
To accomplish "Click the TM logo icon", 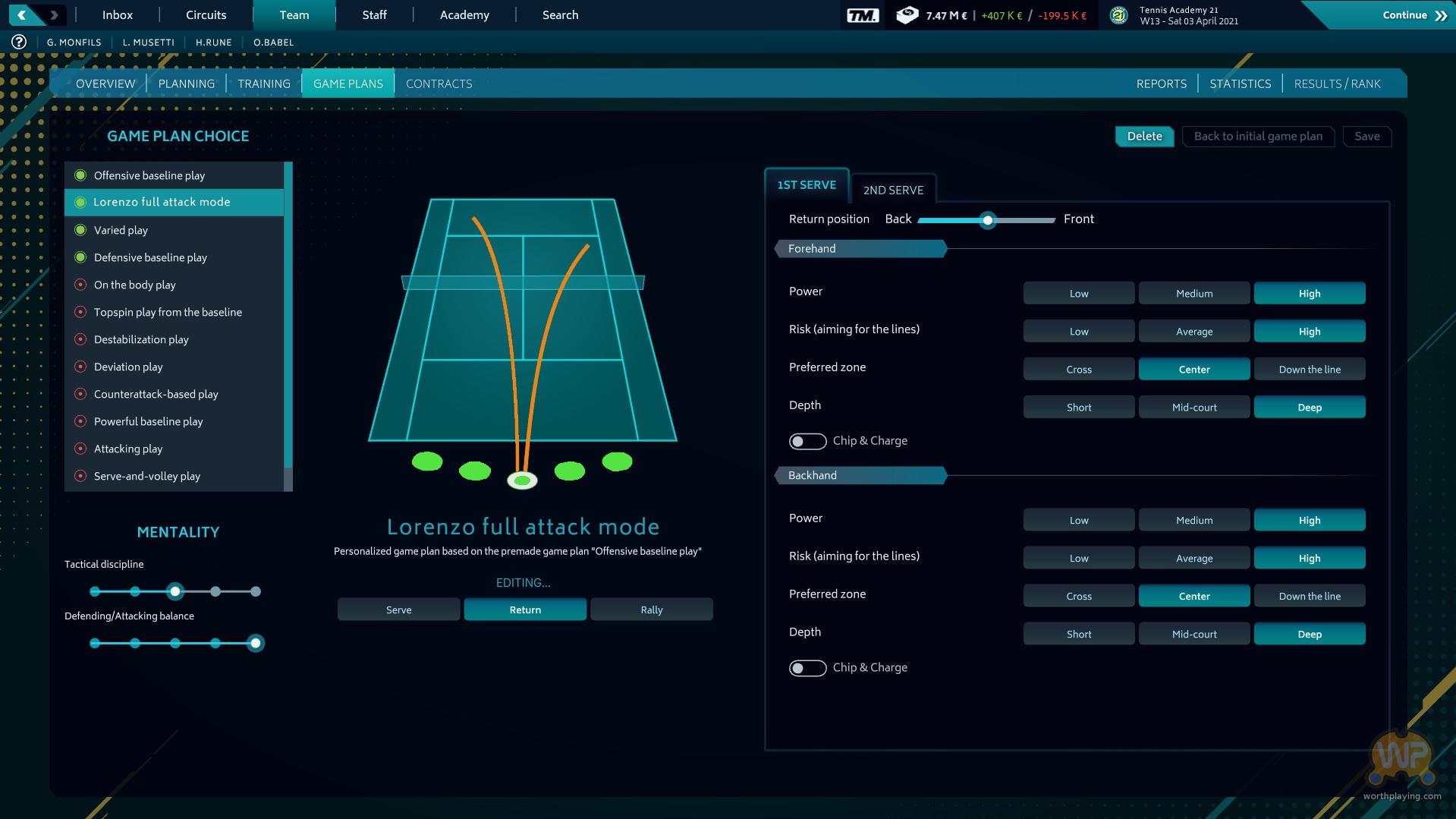I will (x=862, y=15).
